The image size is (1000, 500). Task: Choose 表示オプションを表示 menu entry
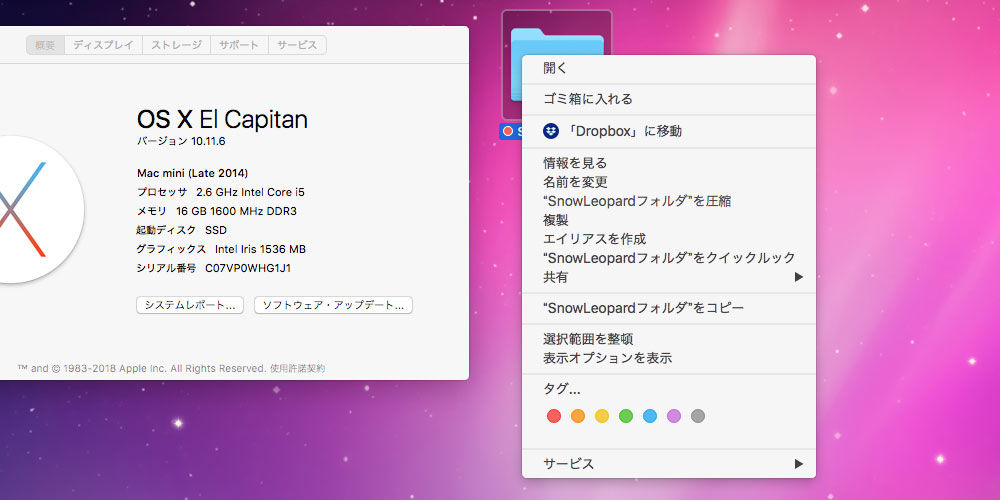coord(668,358)
